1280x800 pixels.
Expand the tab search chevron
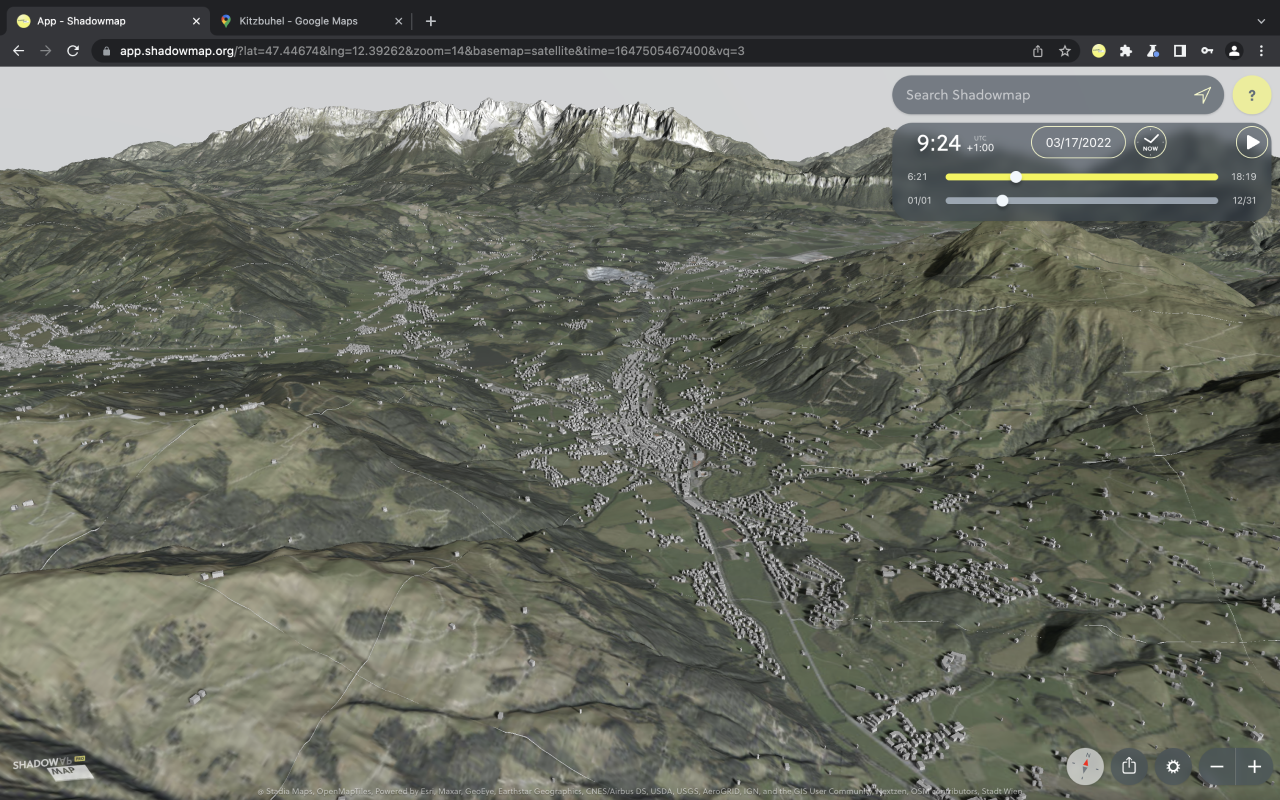[1260, 21]
